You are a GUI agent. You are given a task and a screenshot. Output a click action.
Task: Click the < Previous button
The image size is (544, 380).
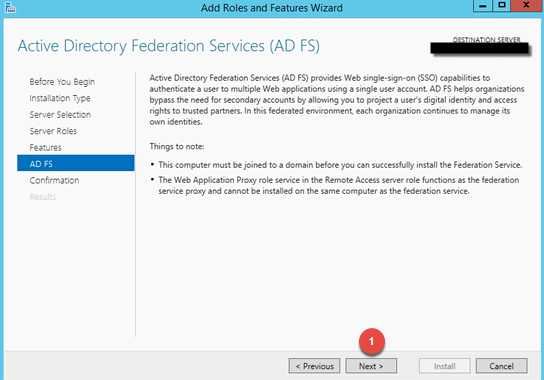pyautogui.click(x=314, y=366)
